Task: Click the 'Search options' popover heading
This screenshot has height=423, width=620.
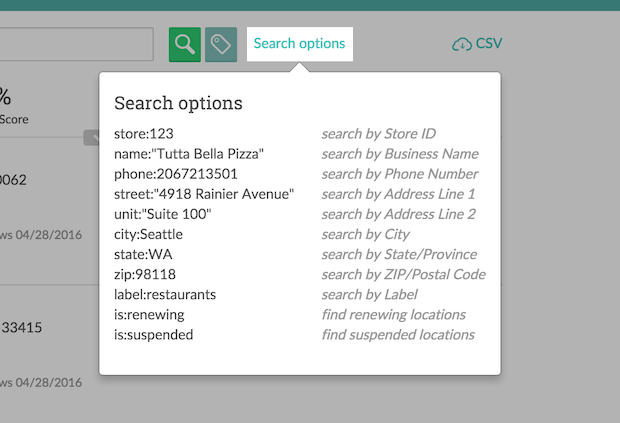Action: [x=178, y=103]
